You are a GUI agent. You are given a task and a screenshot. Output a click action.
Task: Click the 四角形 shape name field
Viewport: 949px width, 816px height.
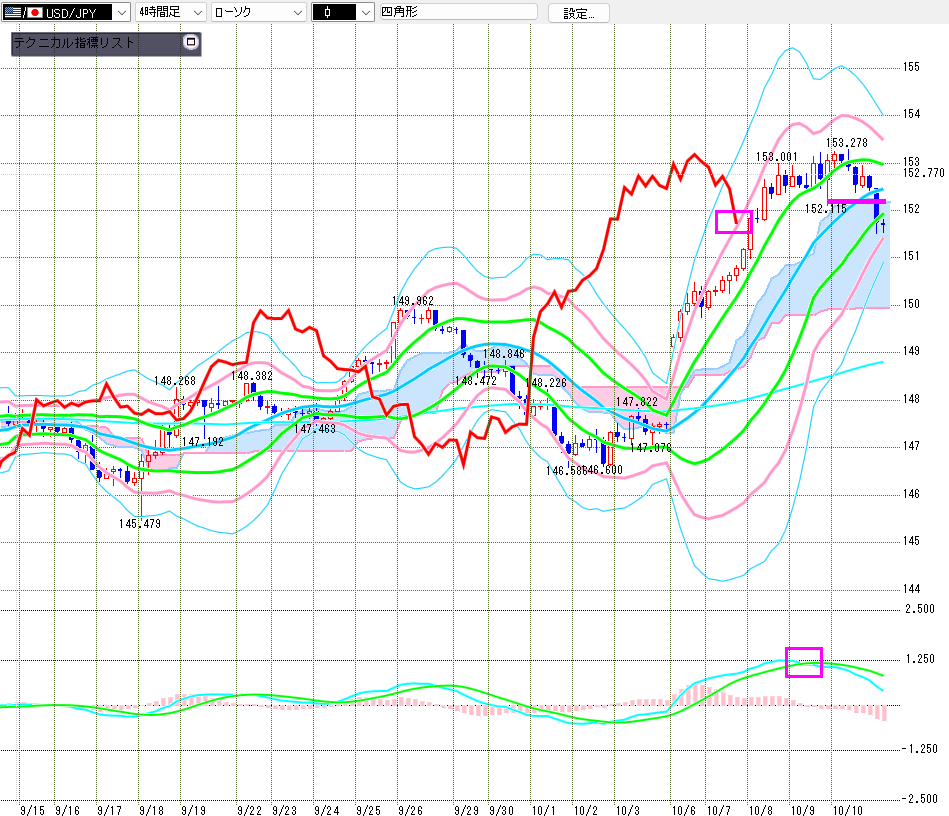point(456,12)
